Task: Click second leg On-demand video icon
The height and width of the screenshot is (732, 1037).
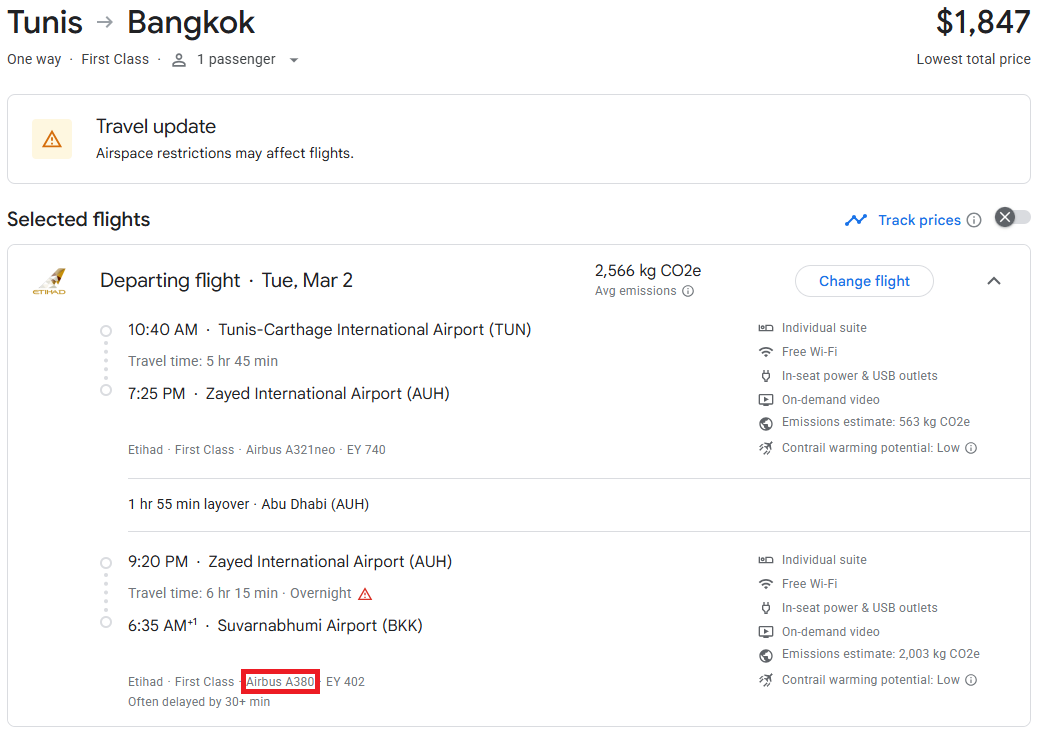Action: point(765,631)
